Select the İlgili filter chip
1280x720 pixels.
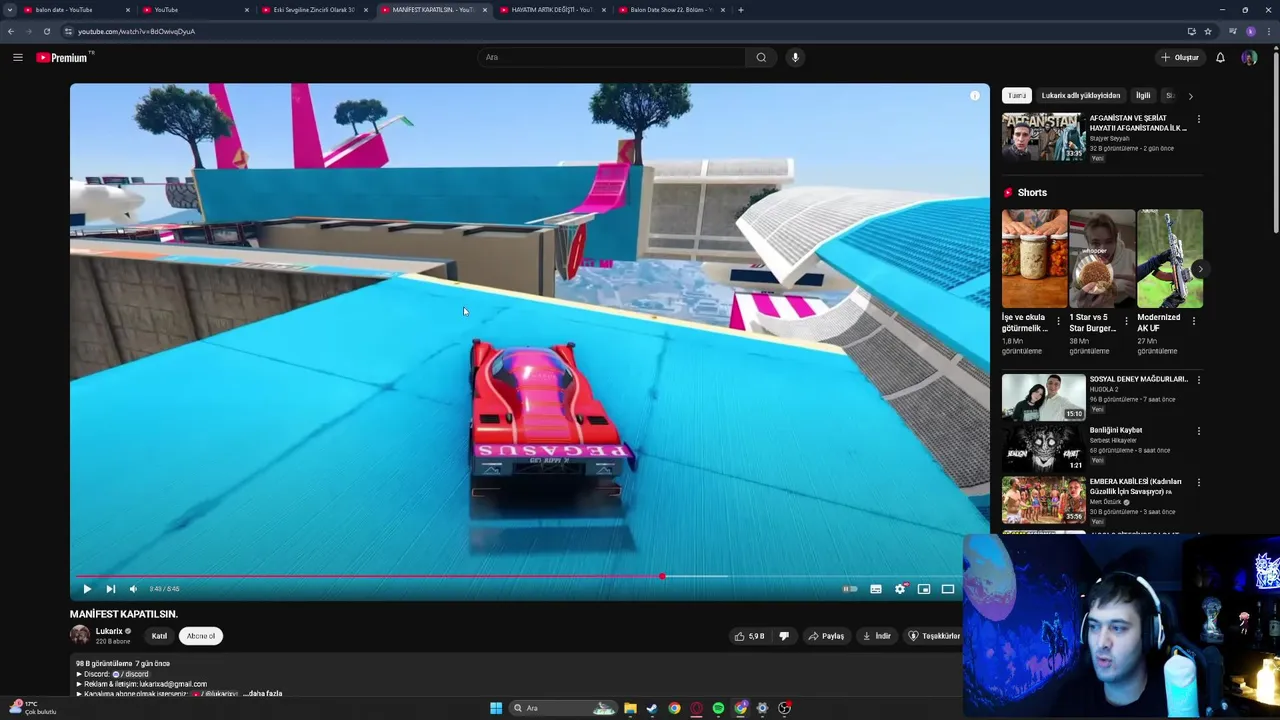point(1143,96)
